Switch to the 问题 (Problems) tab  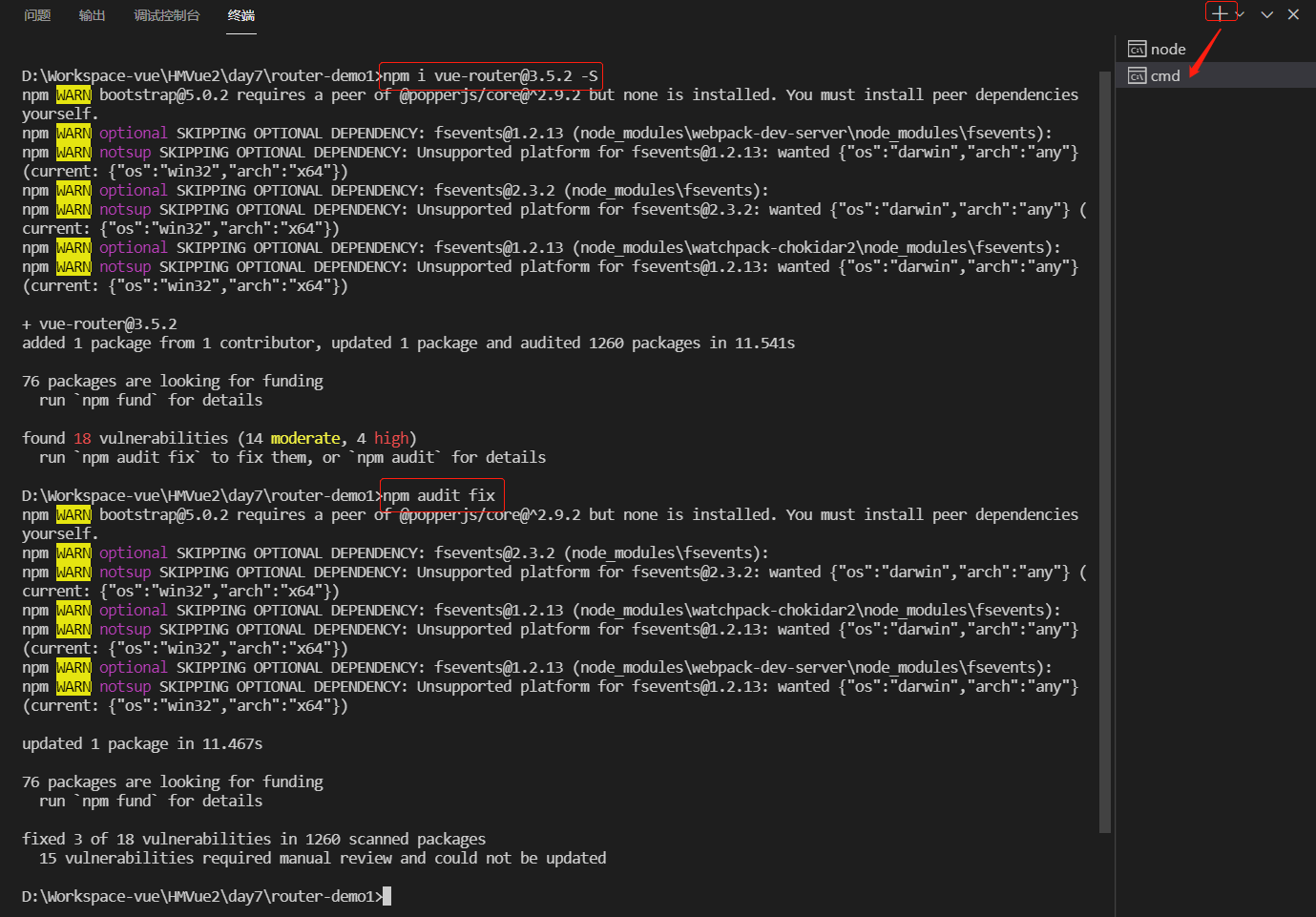[36, 15]
